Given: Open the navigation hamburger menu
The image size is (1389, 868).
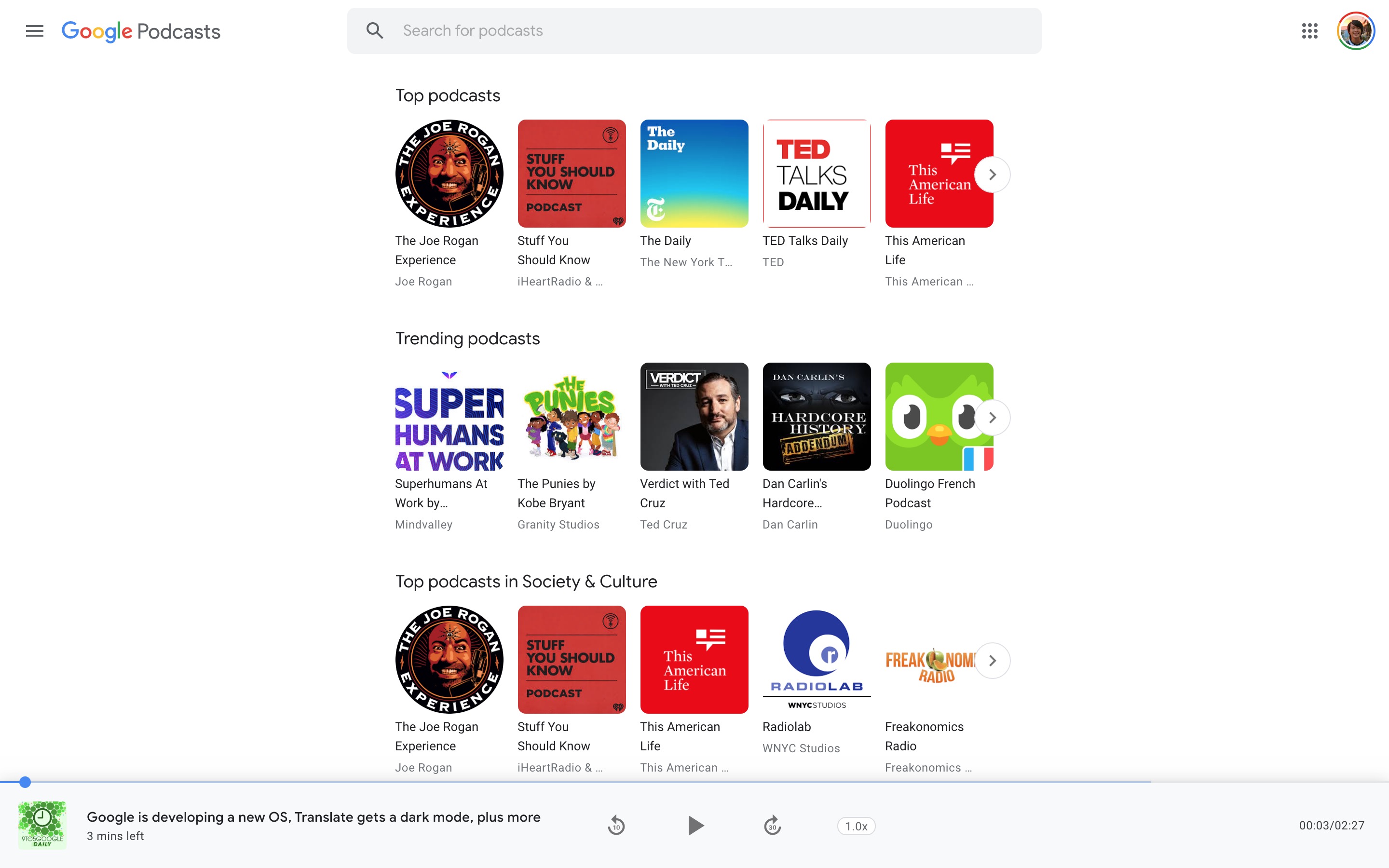Looking at the screenshot, I should coord(34,30).
